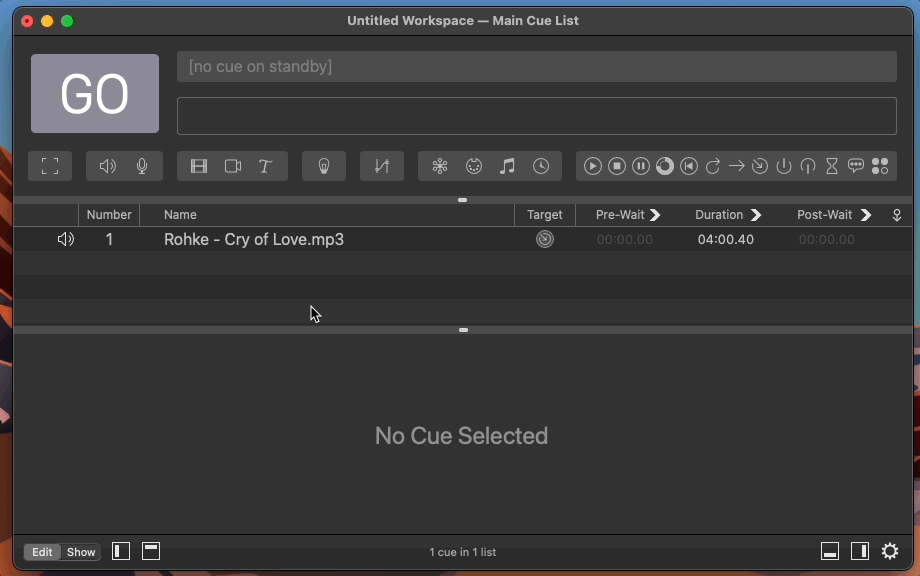Add an Audio cue from toolbar

[107, 166]
